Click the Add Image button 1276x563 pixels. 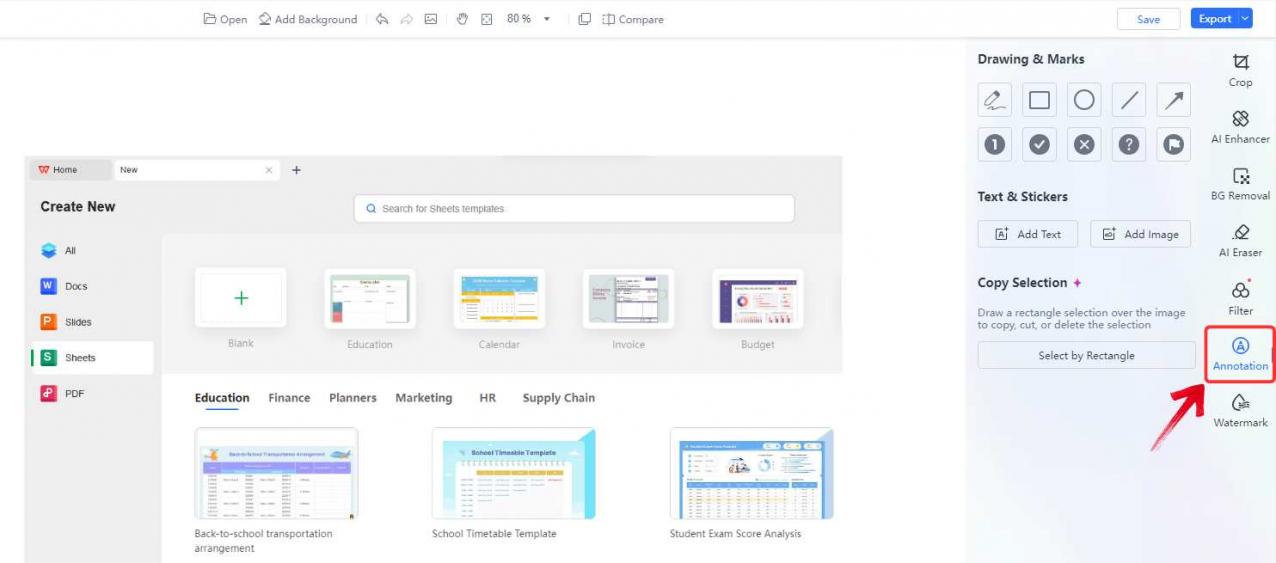click(x=1141, y=234)
